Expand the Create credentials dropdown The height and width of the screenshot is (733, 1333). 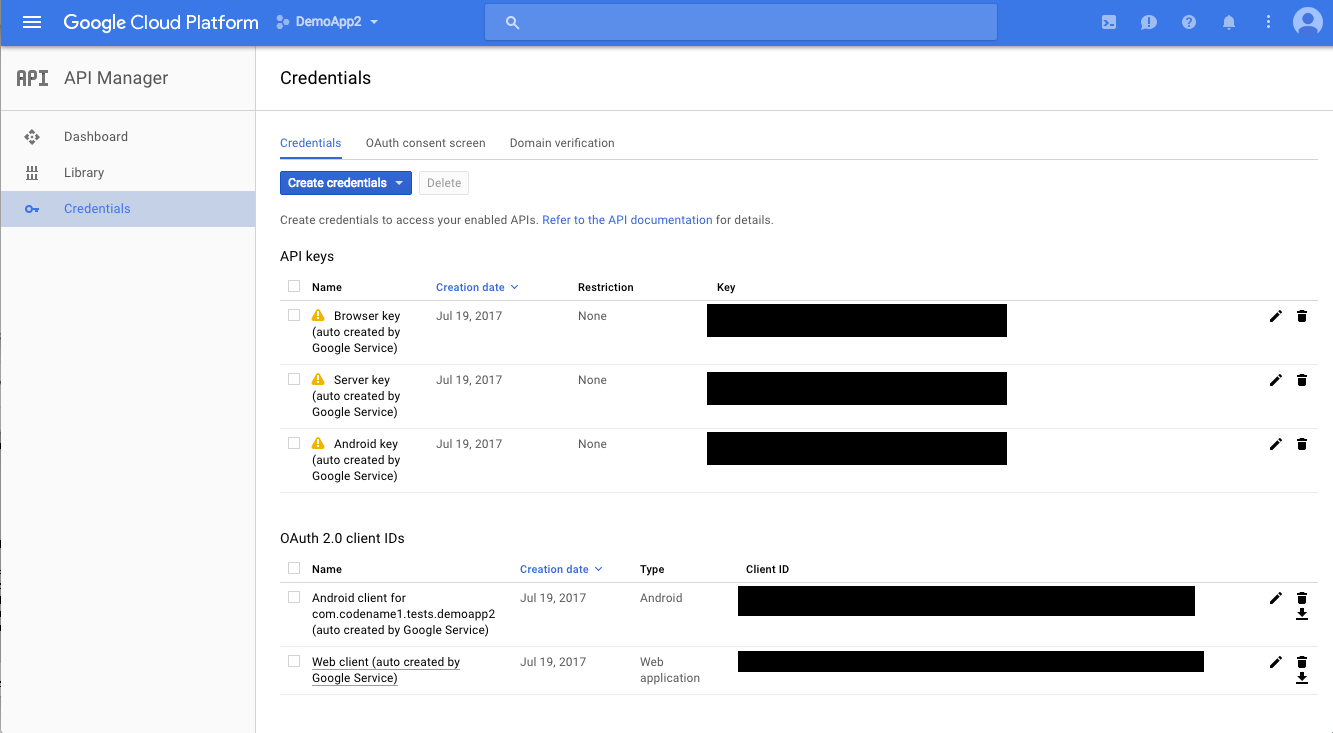[x=345, y=183]
